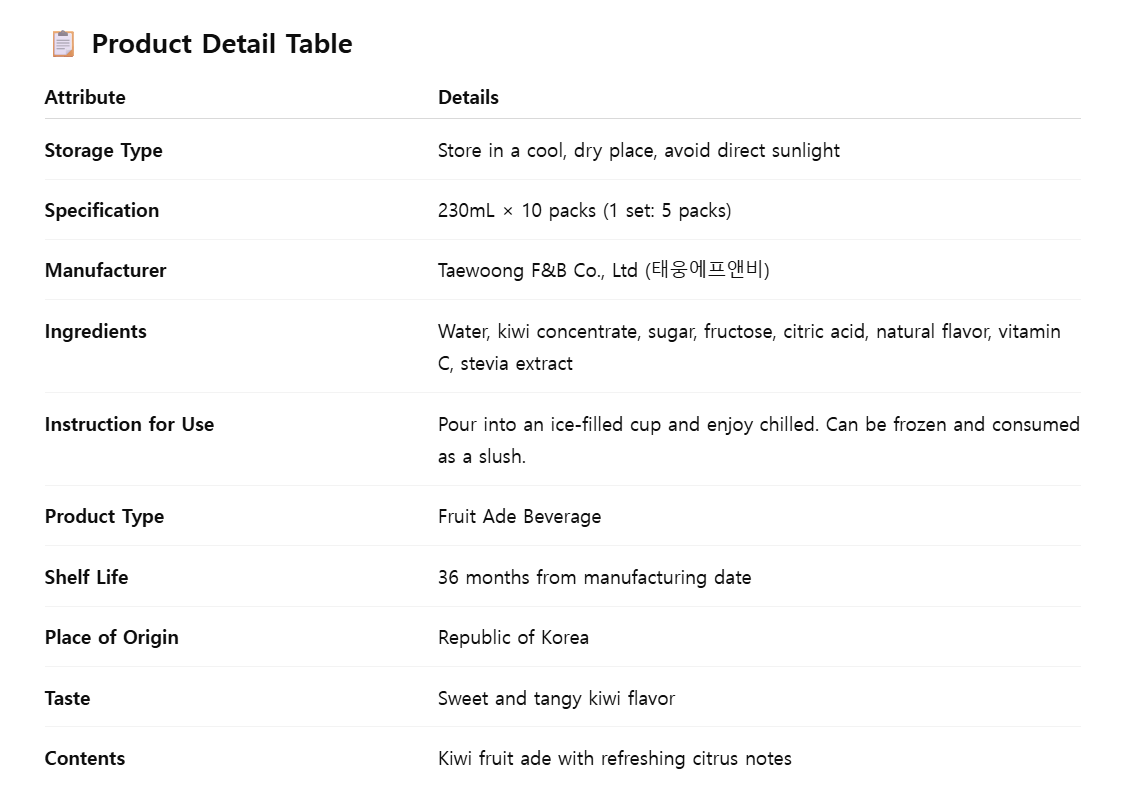The height and width of the screenshot is (812, 1147).
Task: Select the Details column header
Action: click(x=468, y=97)
